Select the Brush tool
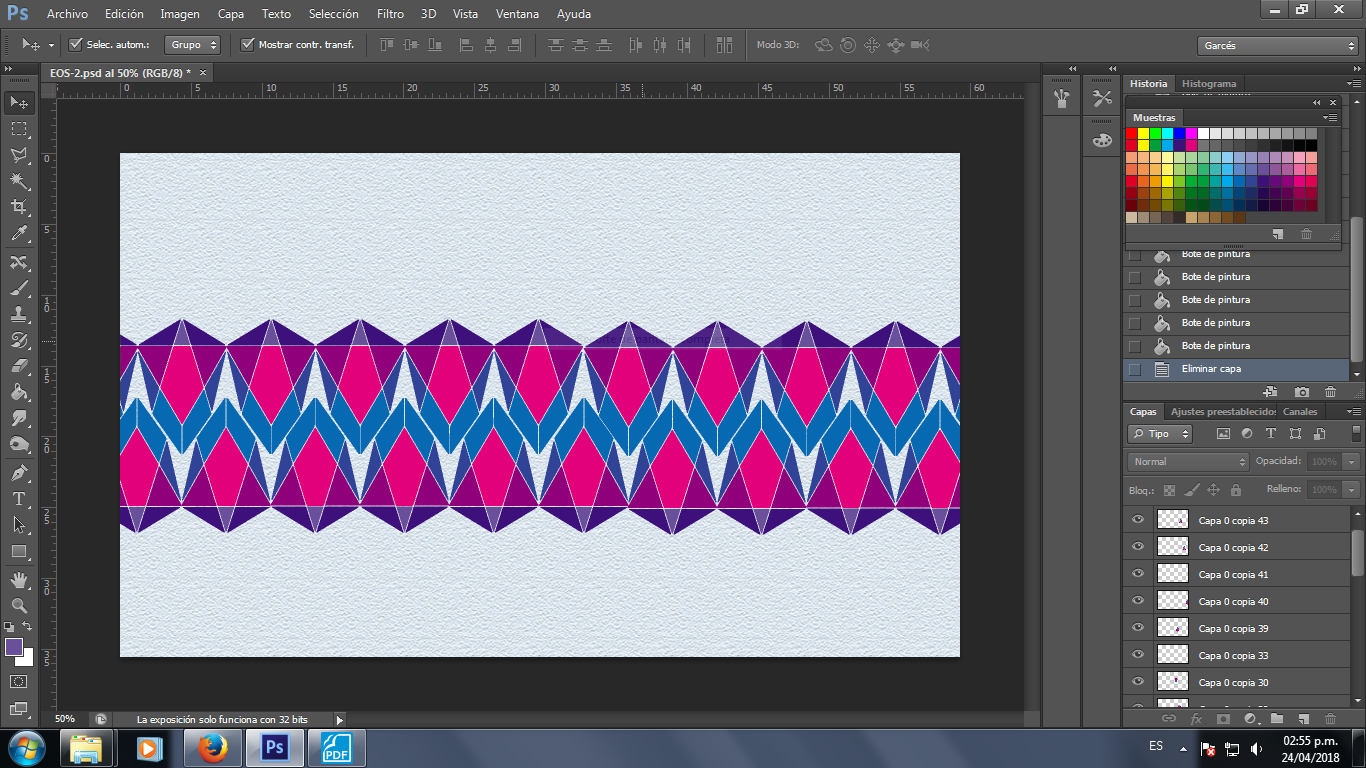Viewport: 1366px width, 768px height. 19,288
